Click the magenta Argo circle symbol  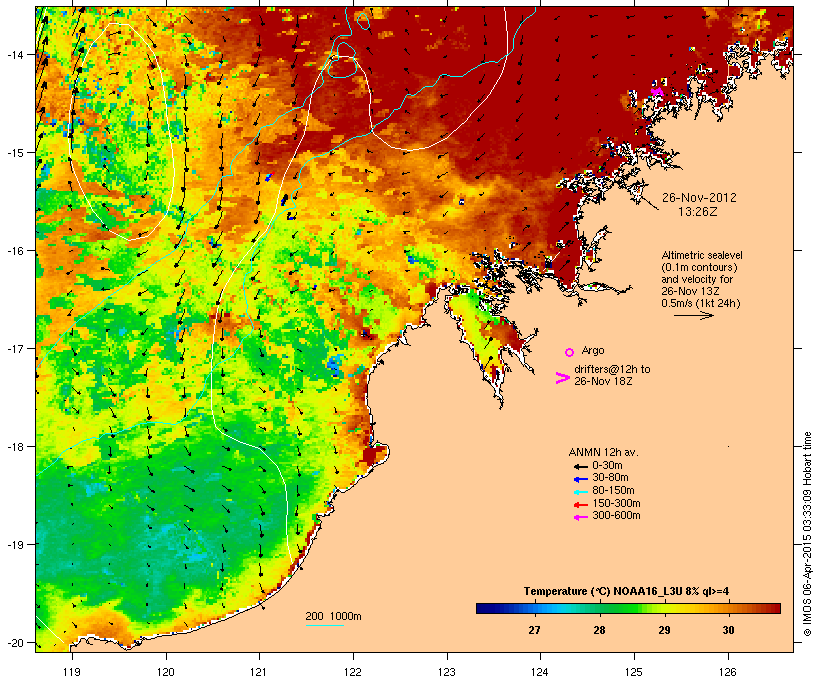[x=570, y=352]
